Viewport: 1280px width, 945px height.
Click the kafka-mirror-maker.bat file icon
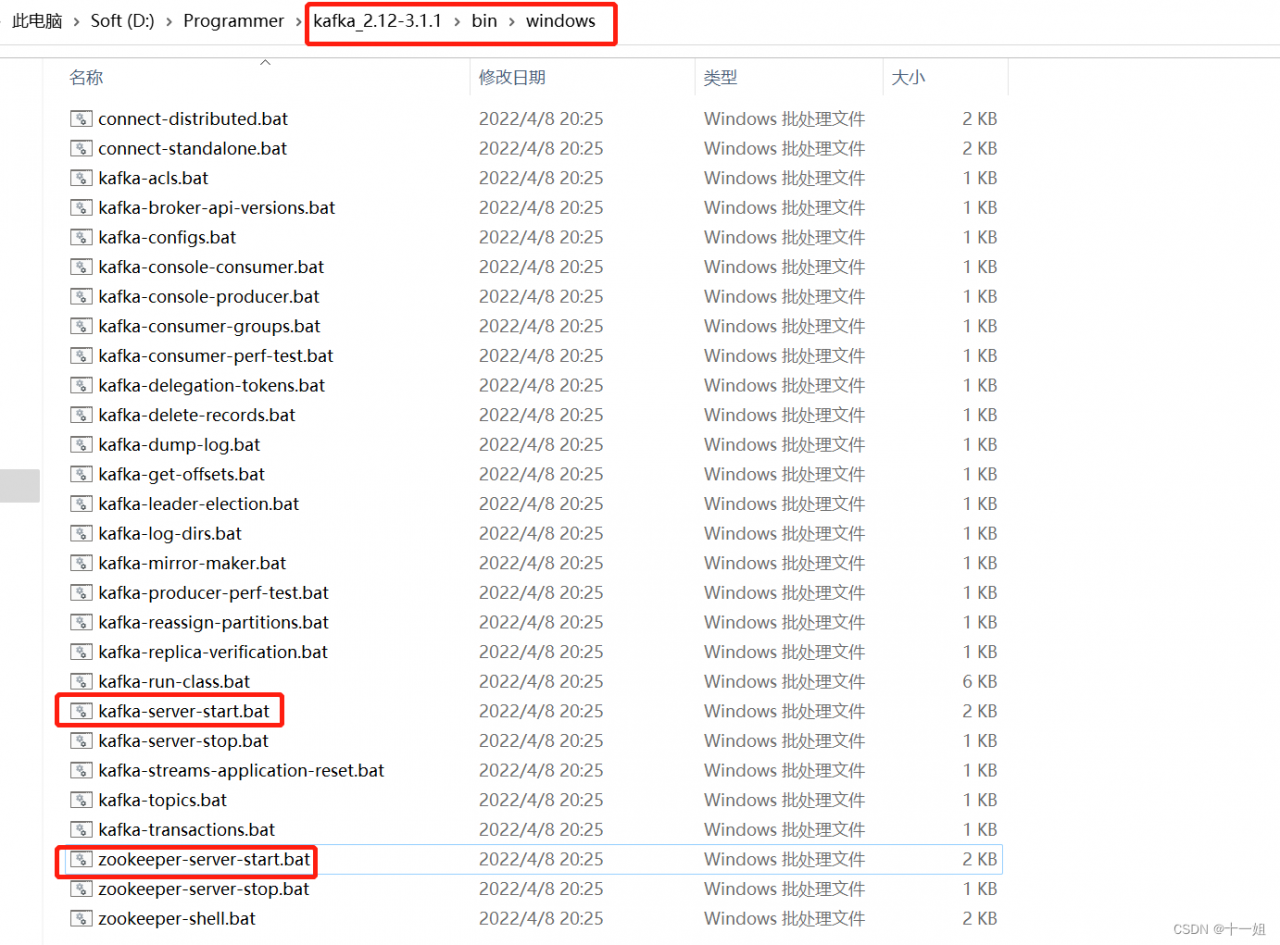81,563
